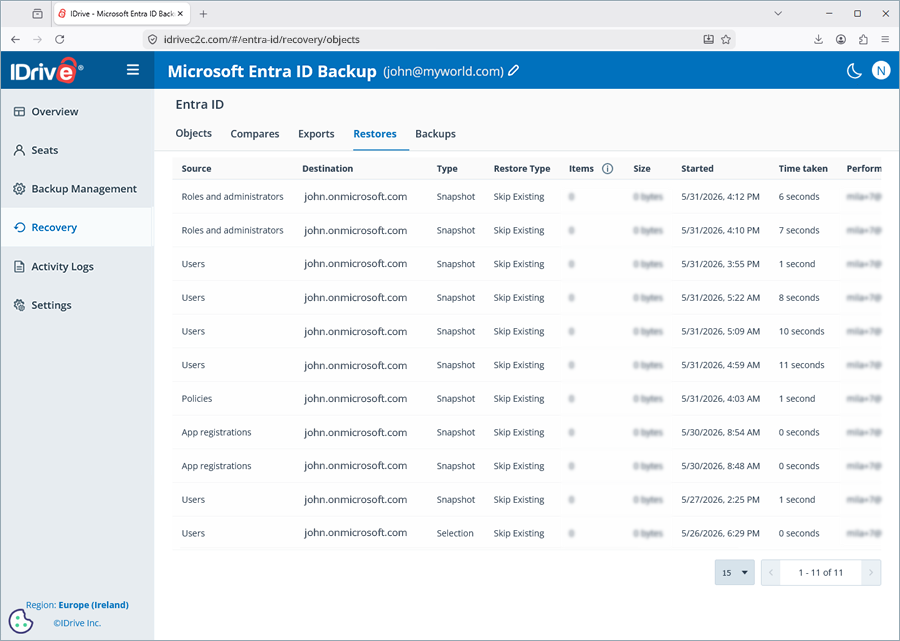List all tabs dropdown arrow

click(778, 13)
